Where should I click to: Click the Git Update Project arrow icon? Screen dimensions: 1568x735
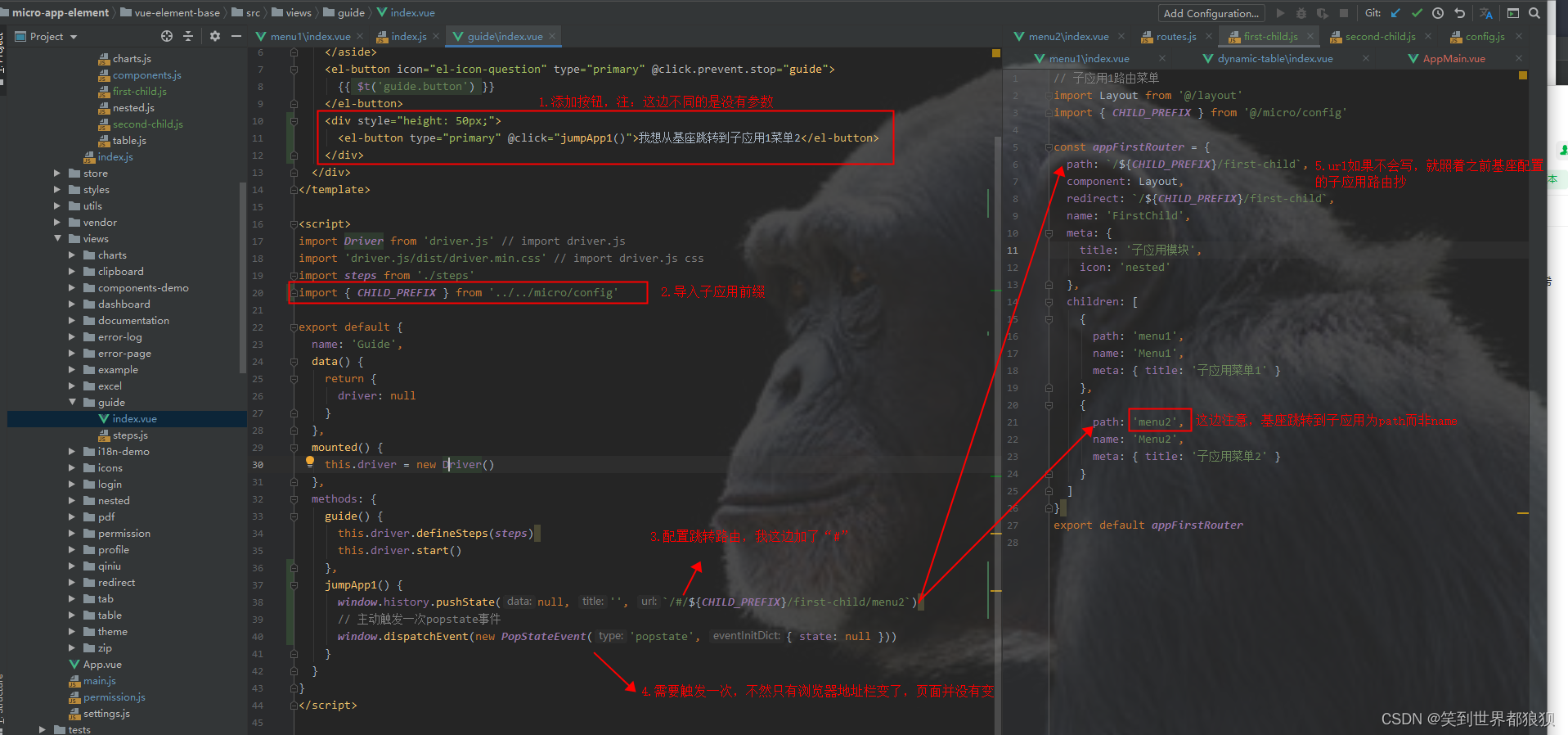click(1395, 13)
